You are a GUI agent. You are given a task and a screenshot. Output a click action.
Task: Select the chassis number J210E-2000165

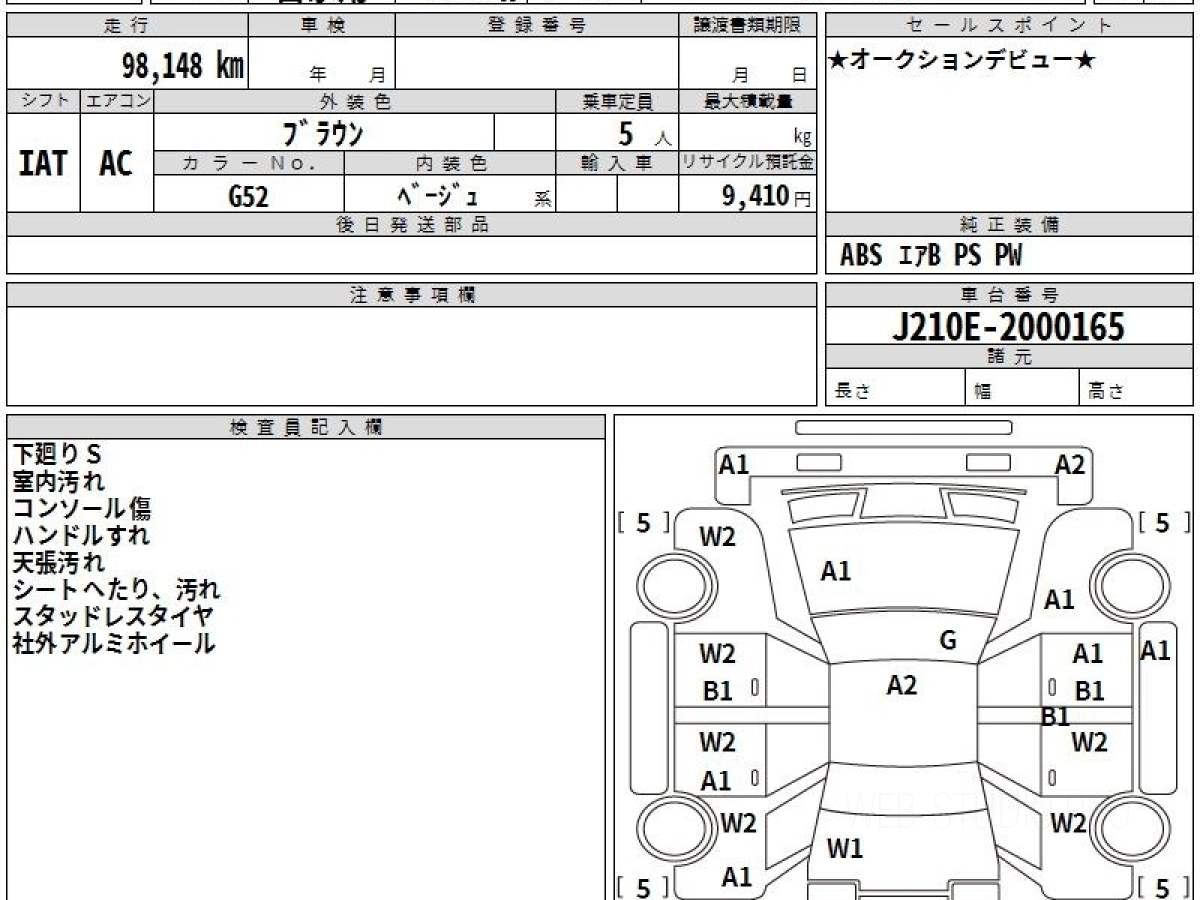tap(1008, 326)
